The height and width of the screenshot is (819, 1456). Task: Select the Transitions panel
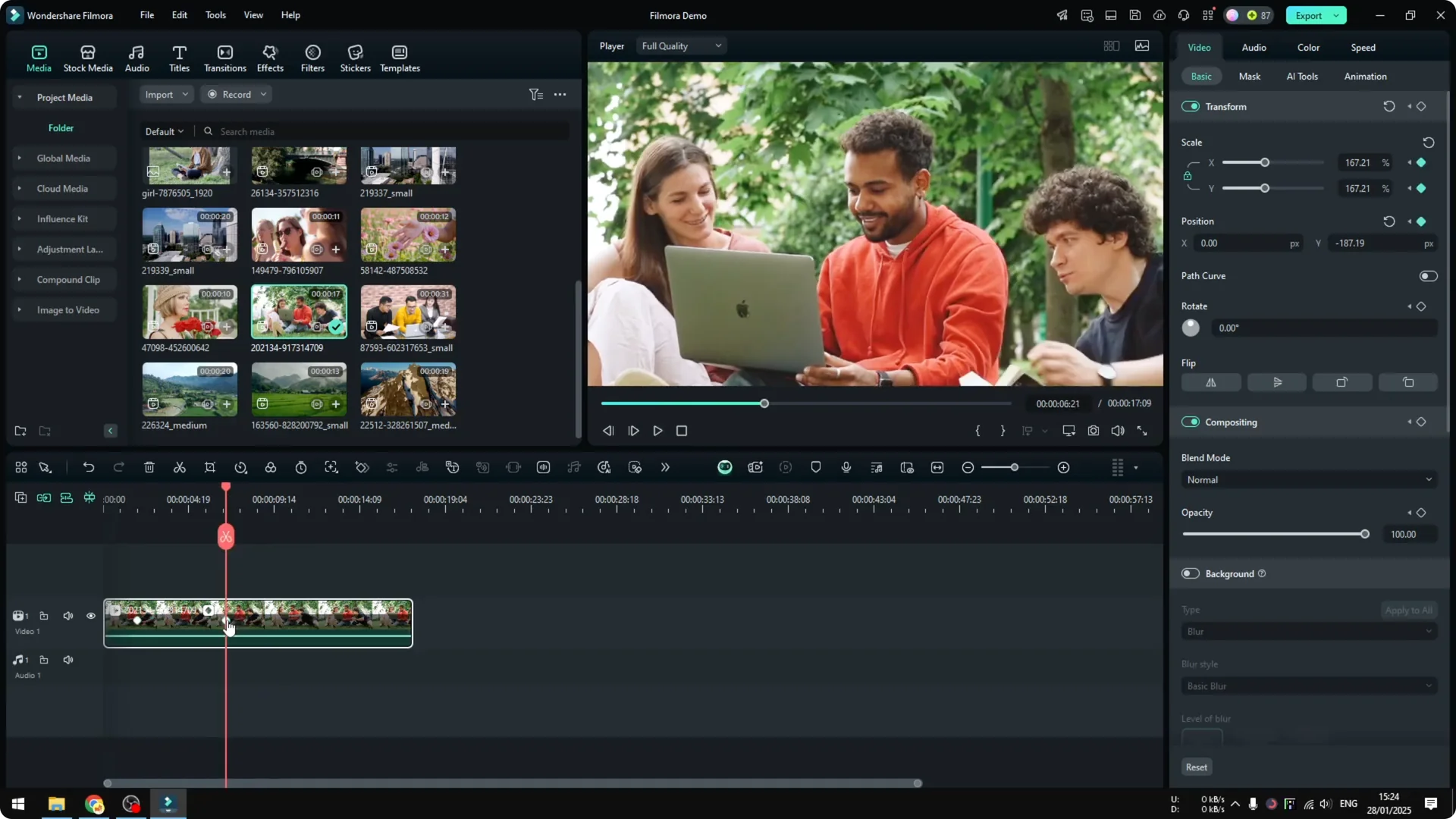[224, 57]
